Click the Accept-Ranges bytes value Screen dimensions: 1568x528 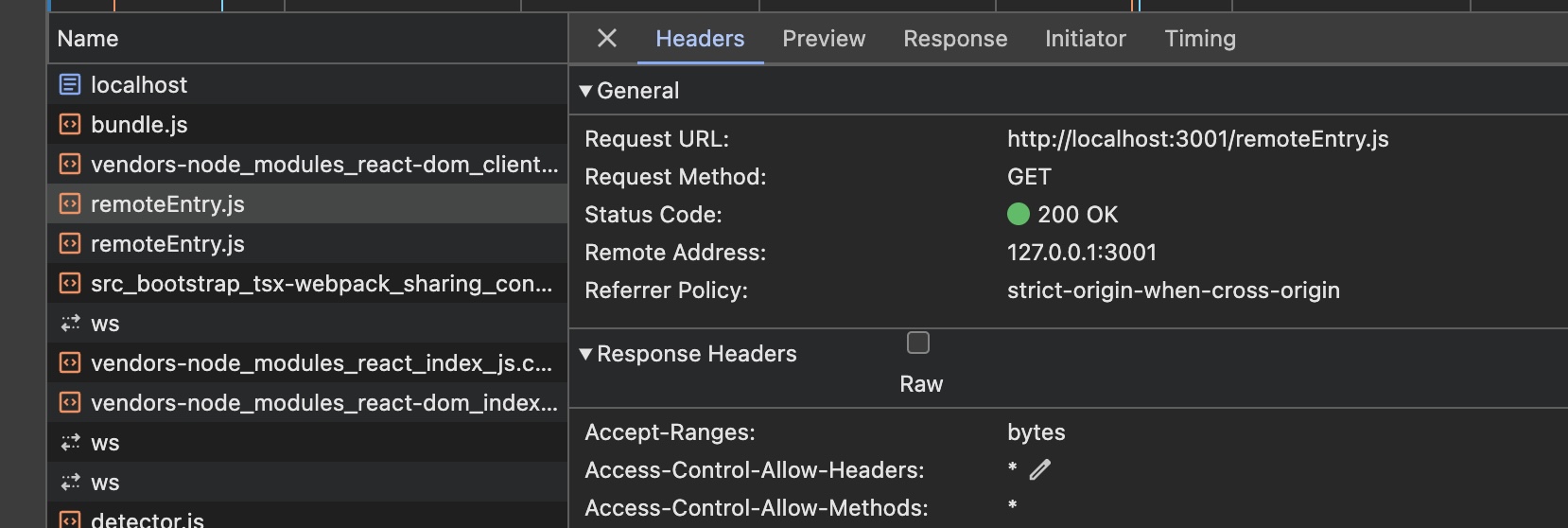(1037, 432)
